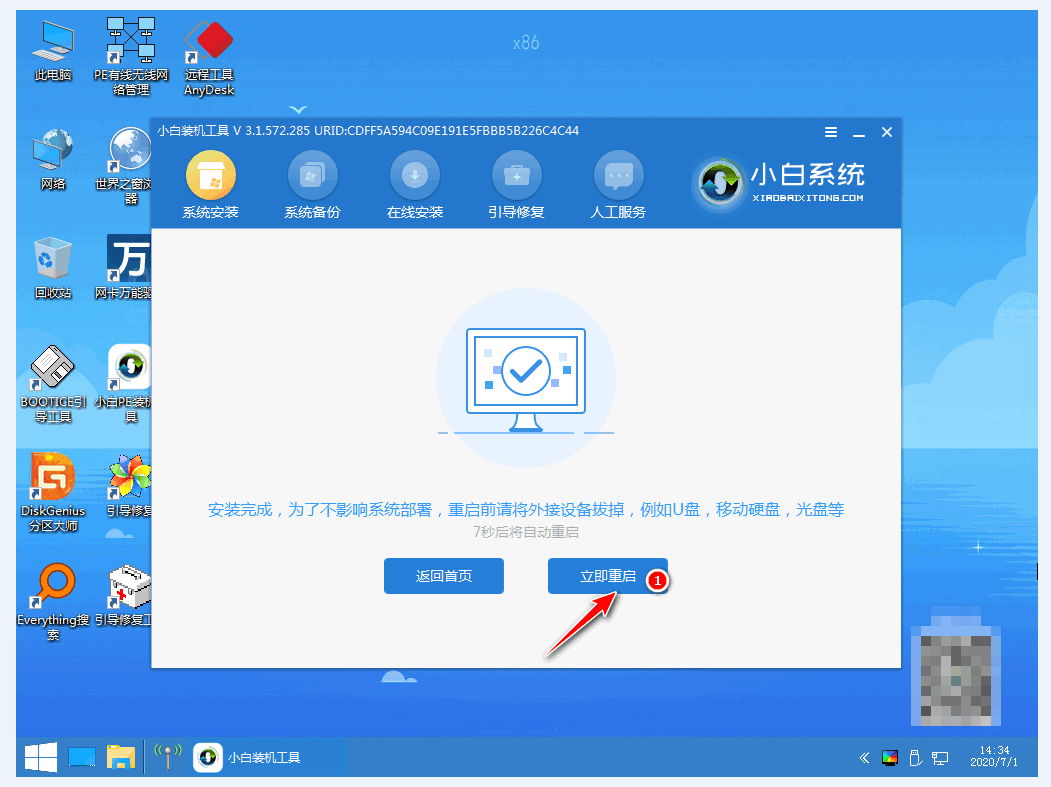Open the AnyDesk remote tool desktop icon
This screenshot has height=787, width=1051.
point(208,45)
